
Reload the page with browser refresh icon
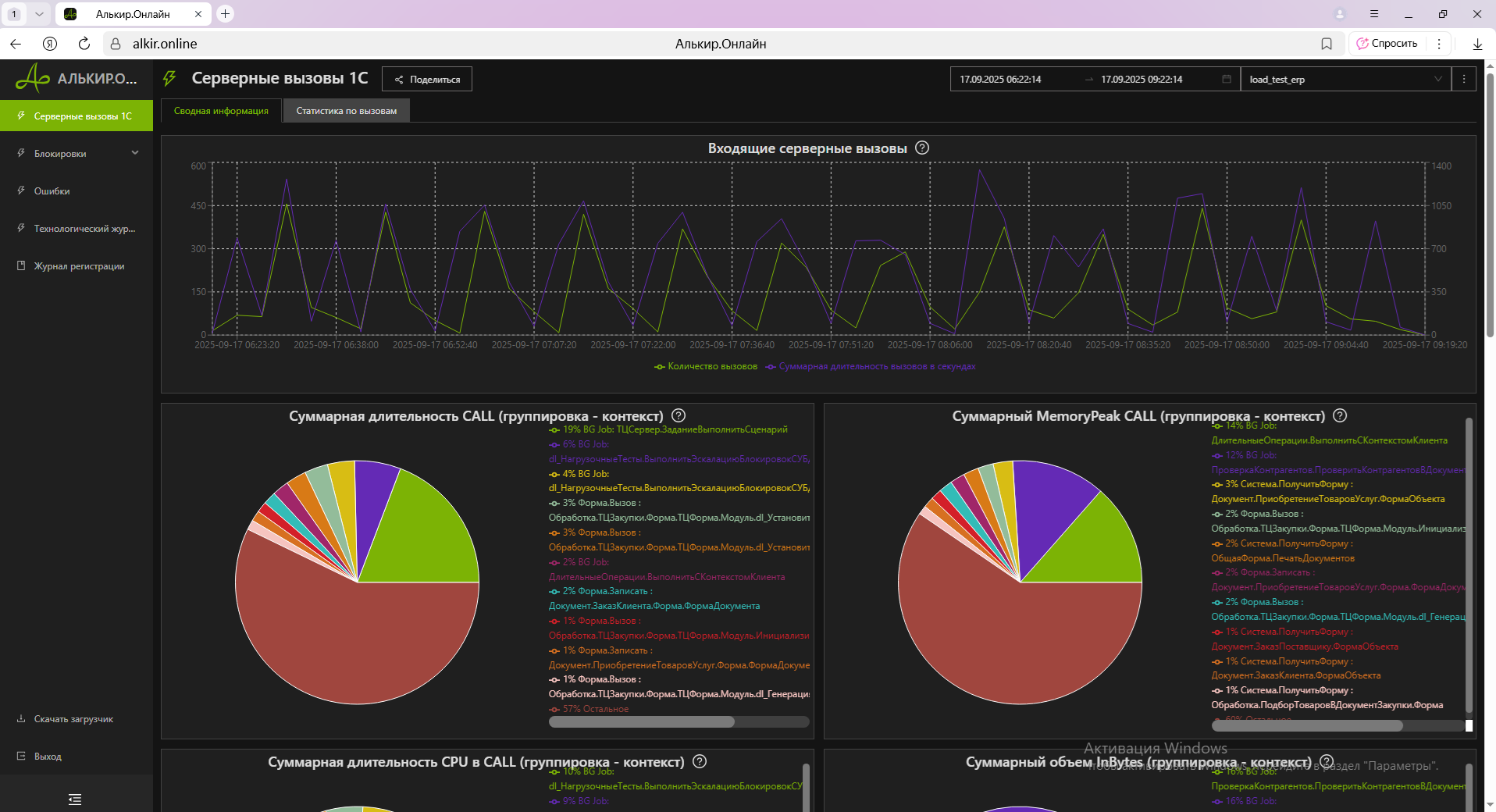84,44
